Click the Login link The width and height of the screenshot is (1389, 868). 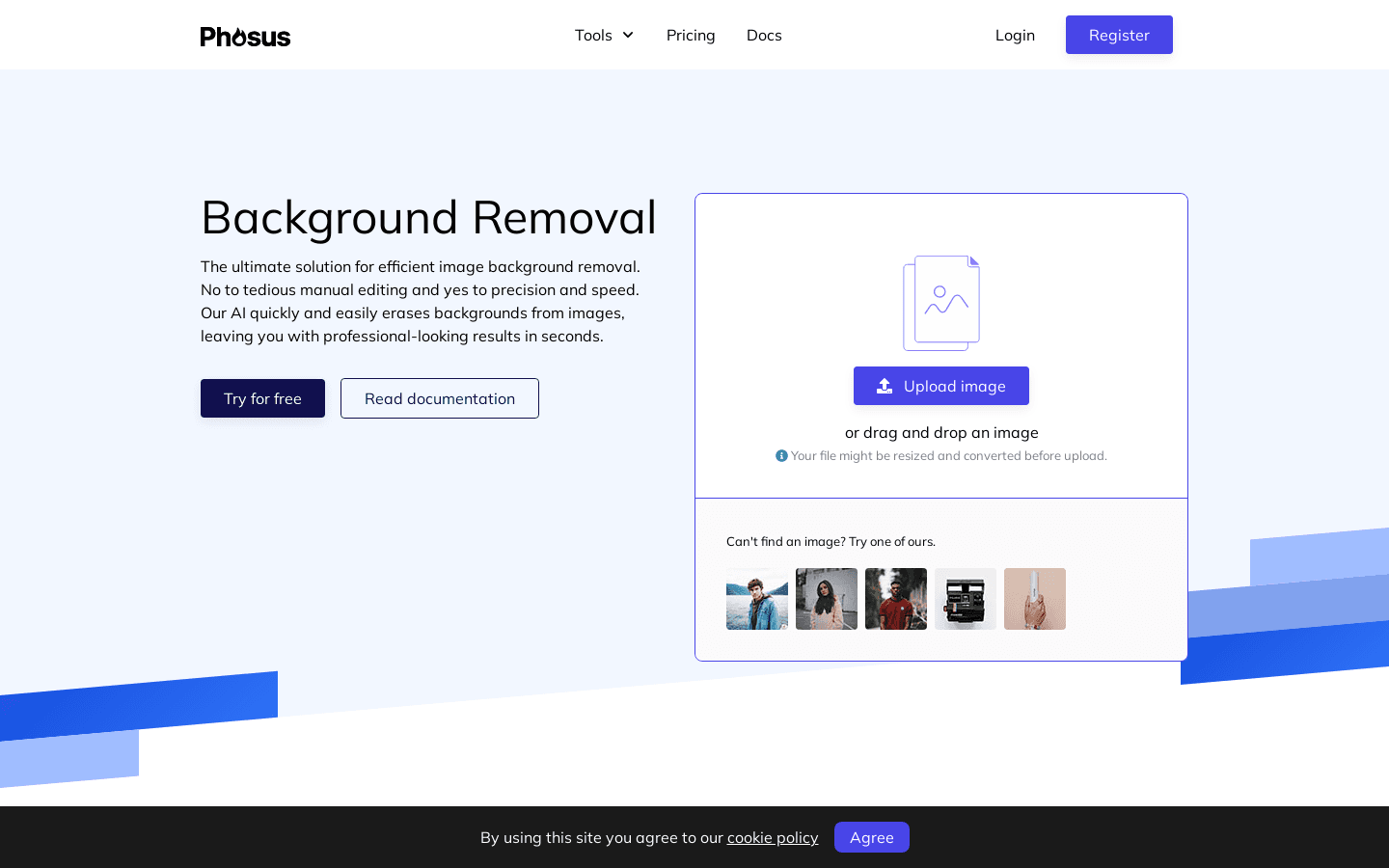click(1015, 35)
